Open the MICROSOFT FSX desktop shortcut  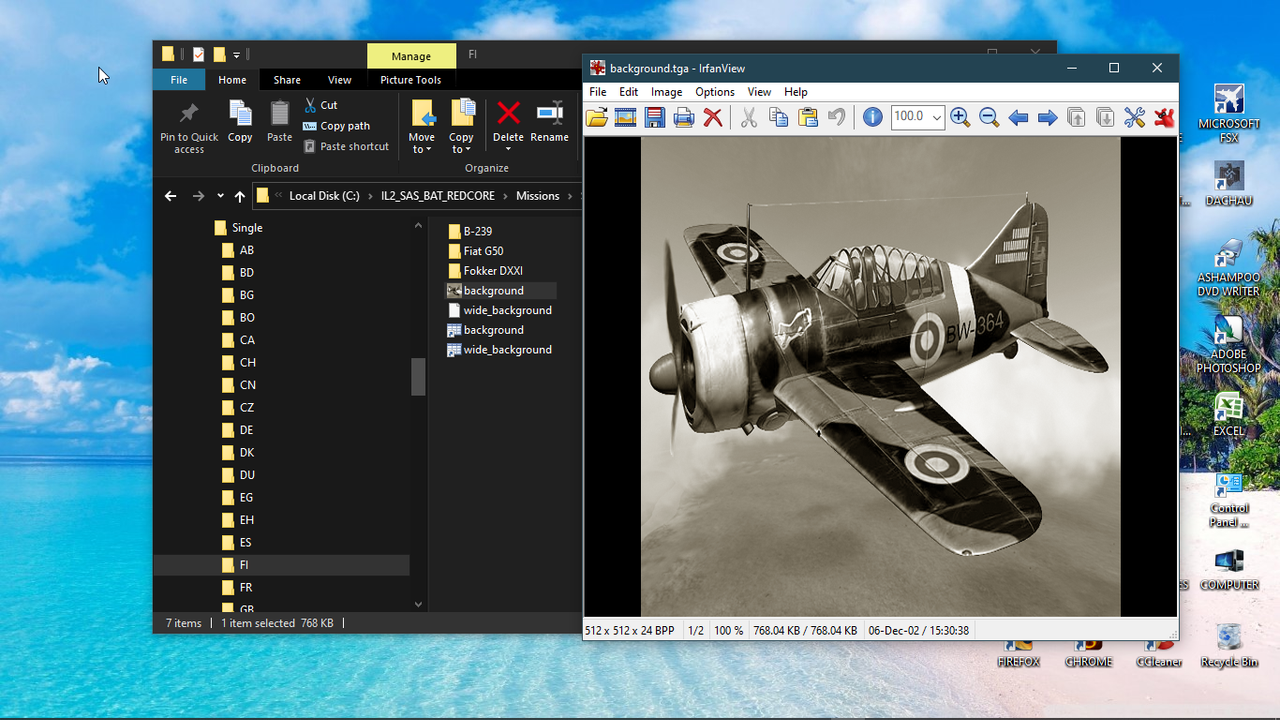click(1229, 114)
